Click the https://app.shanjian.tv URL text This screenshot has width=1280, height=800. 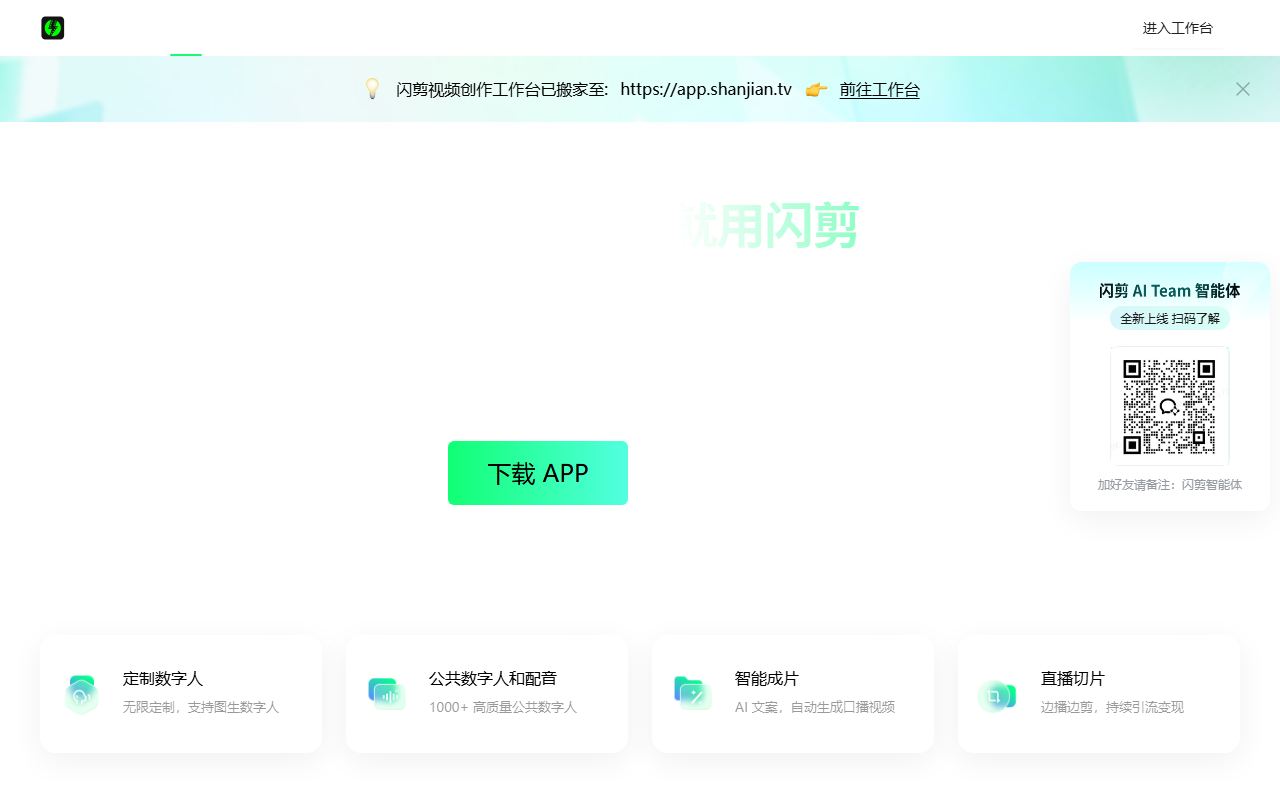click(706, 89)
